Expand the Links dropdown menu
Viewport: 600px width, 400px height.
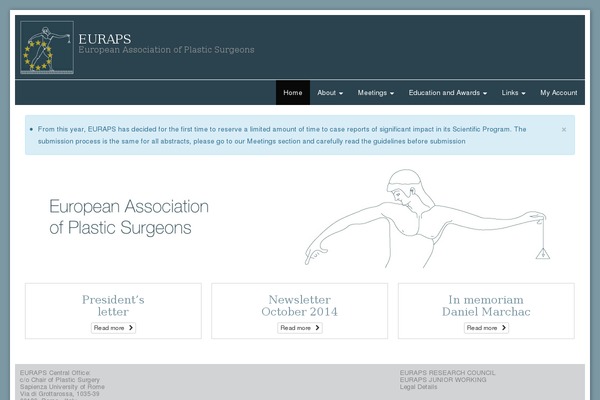click(x=514, y=93)
